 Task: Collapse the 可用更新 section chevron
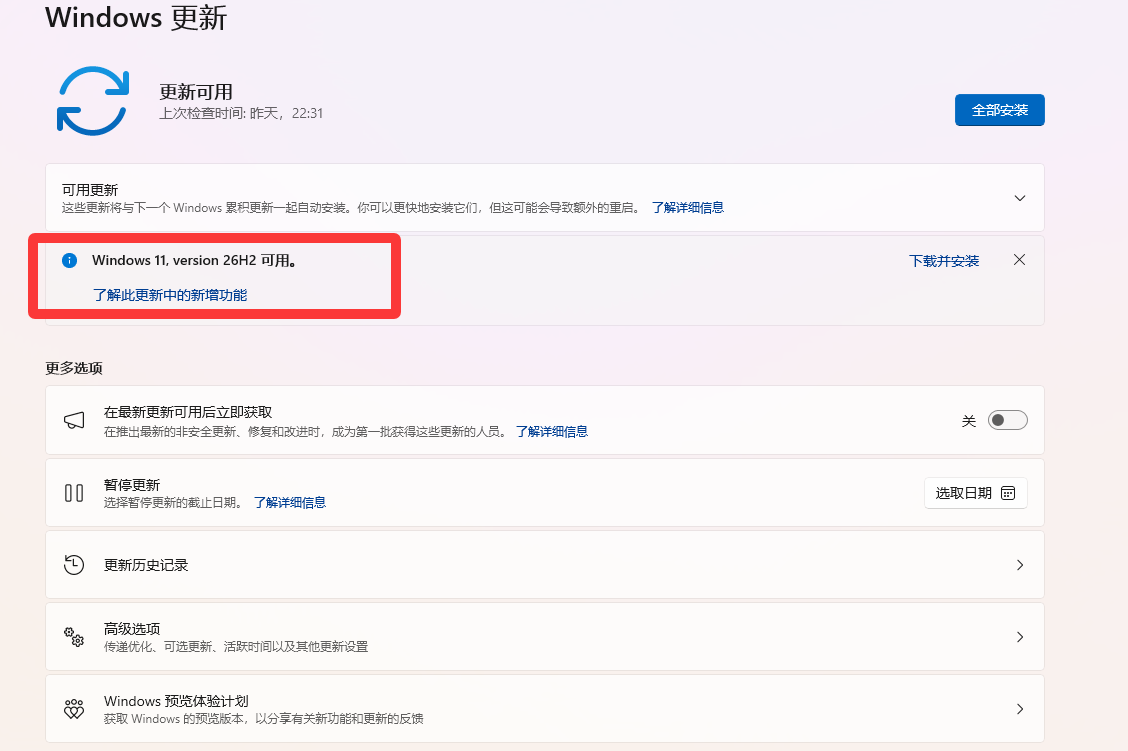pyautogui.click(x=1019, y=198)
